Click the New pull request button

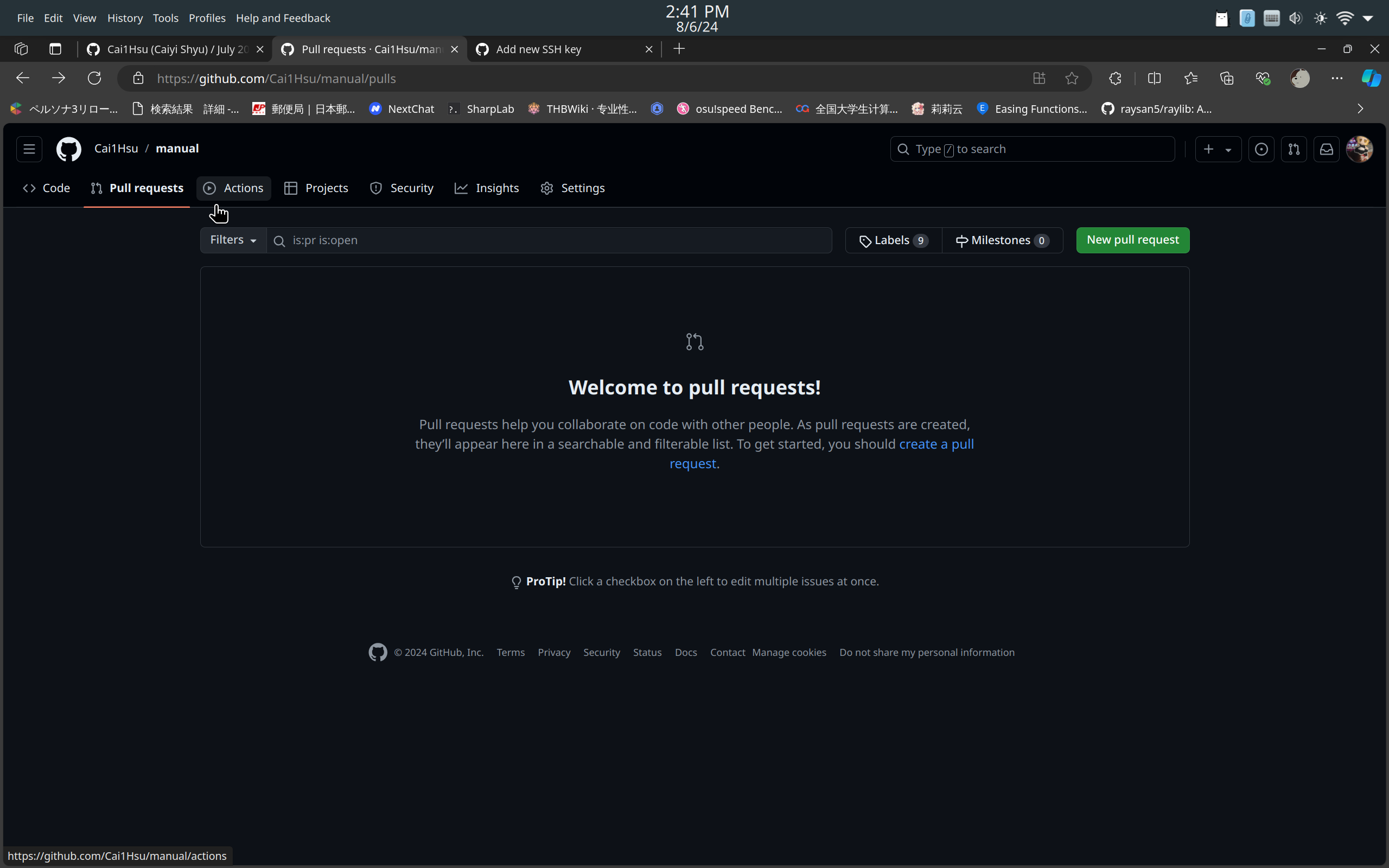[1132, 240]
